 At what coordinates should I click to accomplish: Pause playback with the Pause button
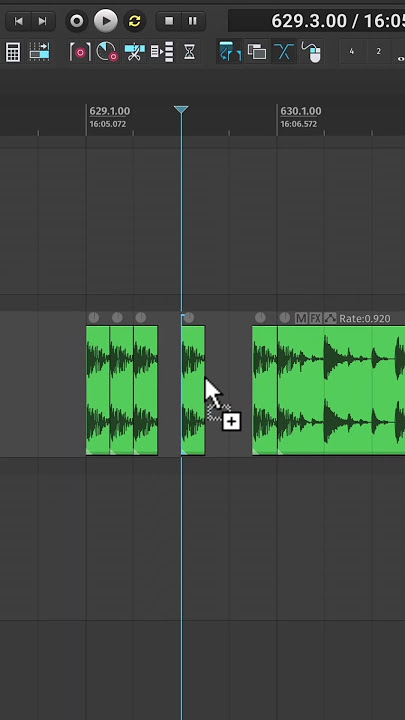click(x=192, y=21)
